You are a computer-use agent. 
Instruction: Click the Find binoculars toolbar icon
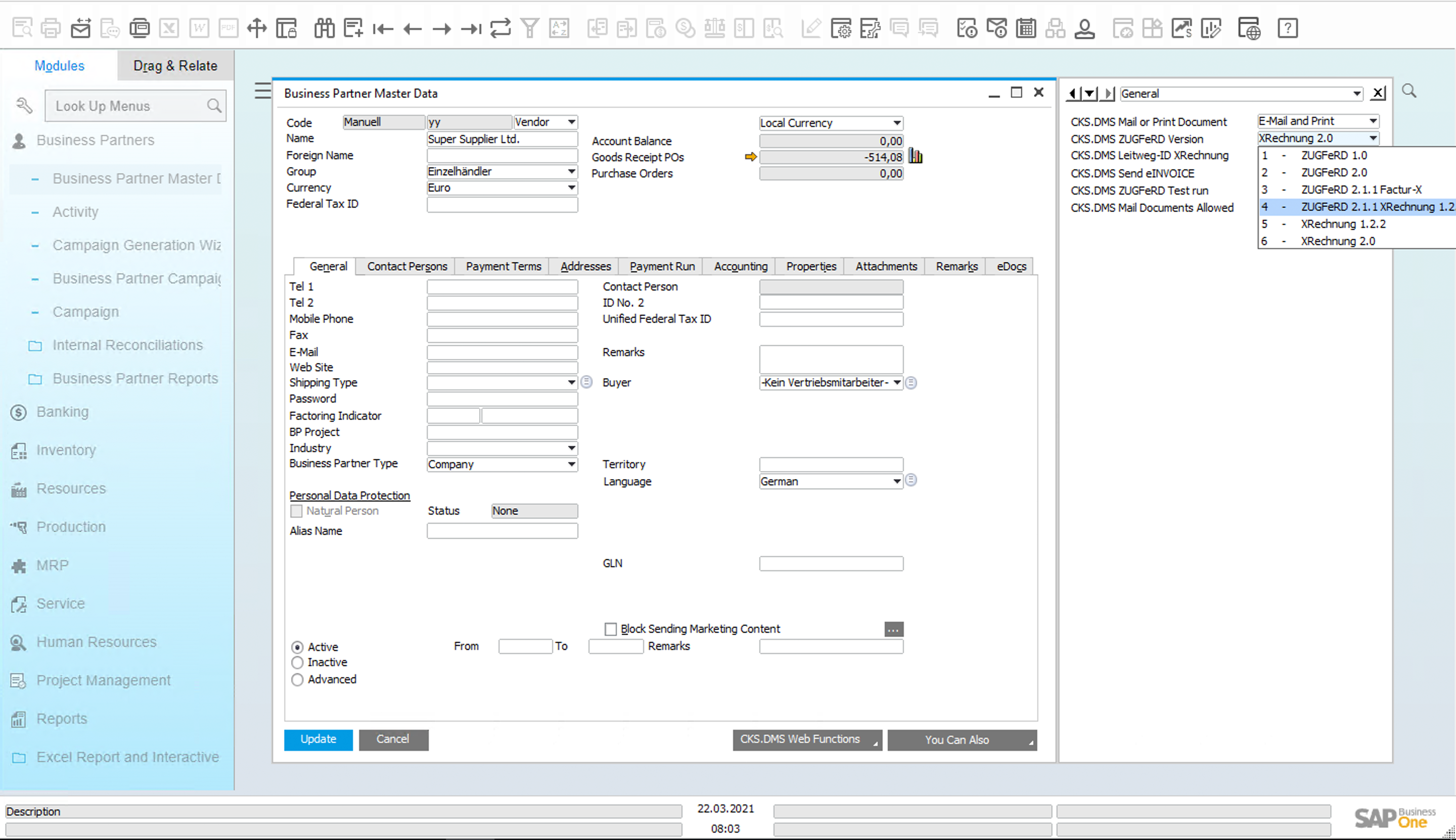[325, 28]
